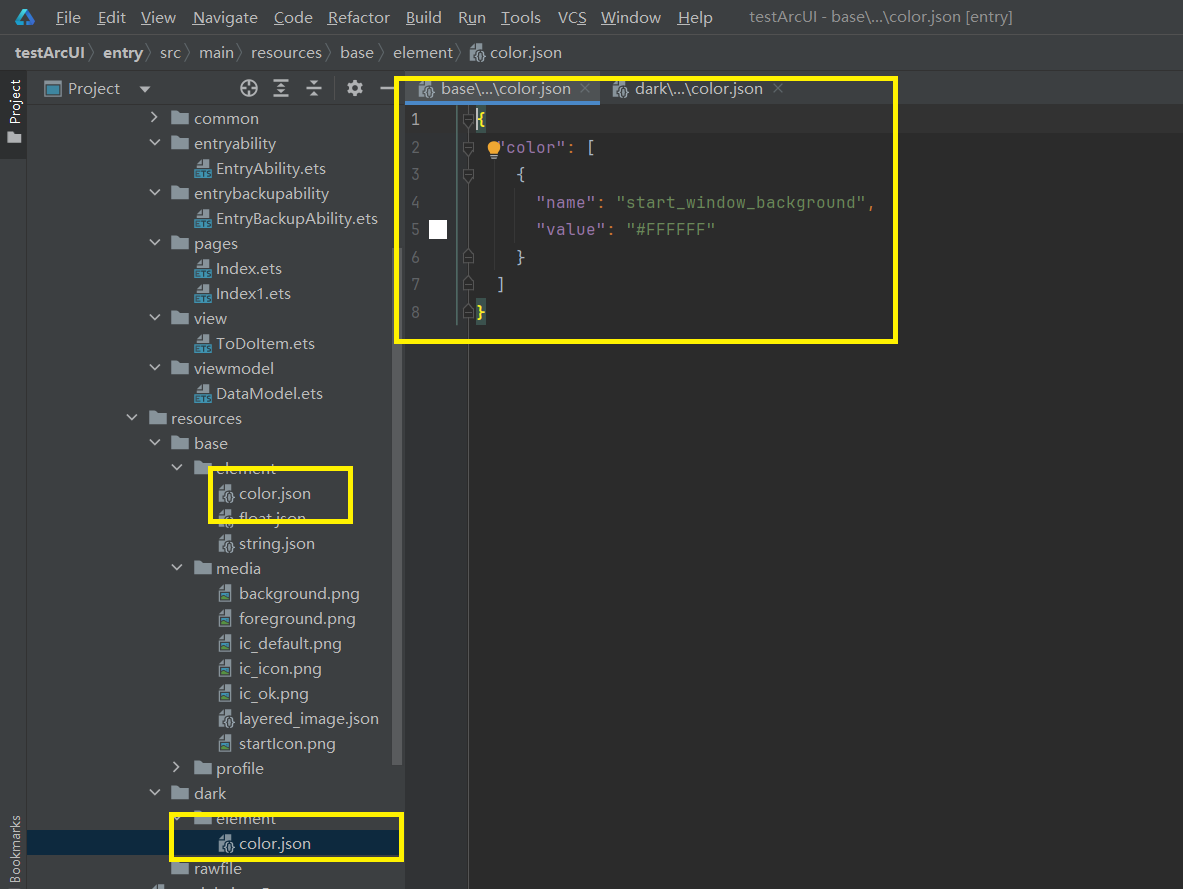Select ic_icon.png in the media folder
1183x889 pixels.
click(x=280, y=669)
